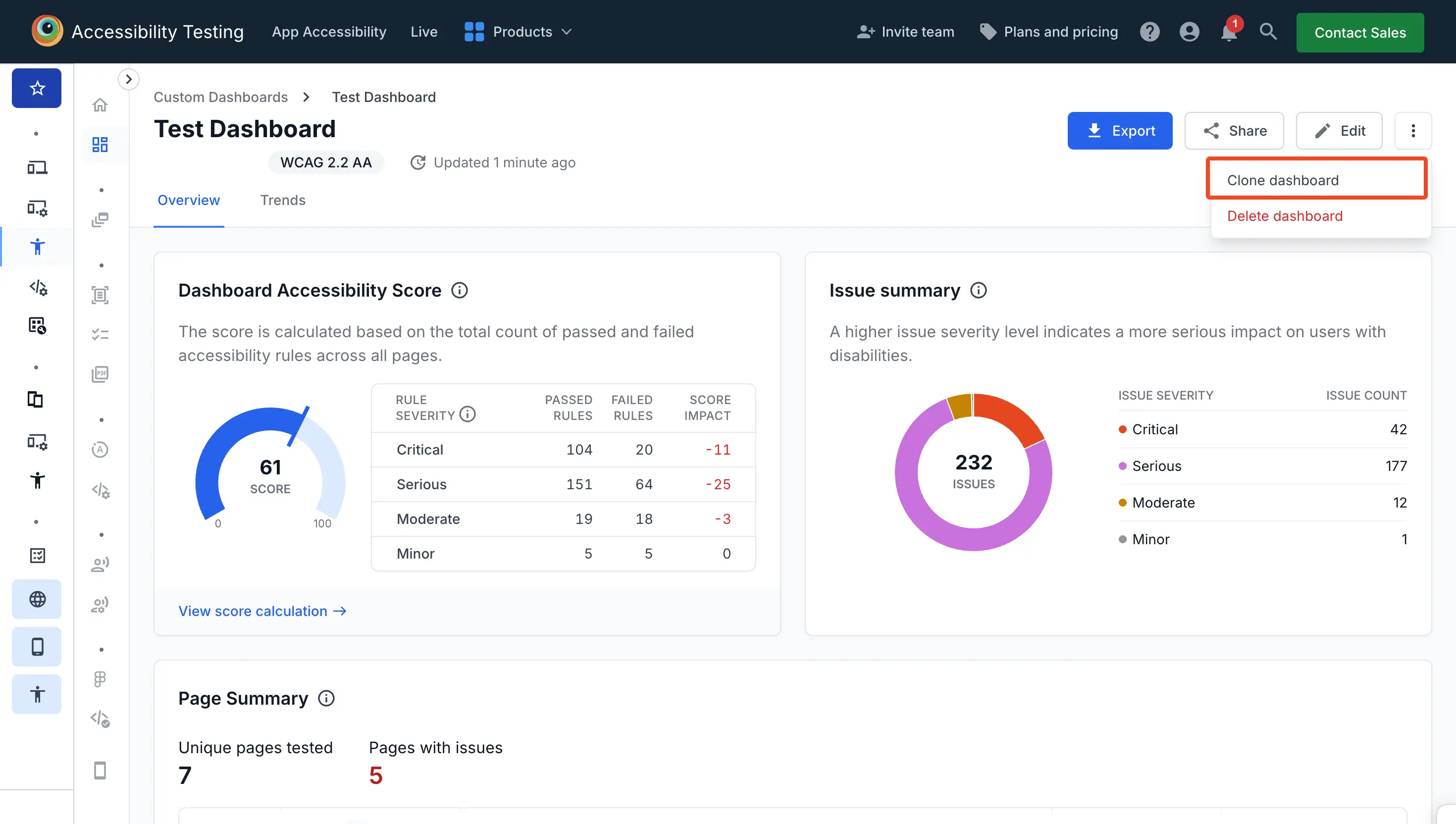1456x824 pixels.
Task: Click Invite team in the header
Action: 905,32
